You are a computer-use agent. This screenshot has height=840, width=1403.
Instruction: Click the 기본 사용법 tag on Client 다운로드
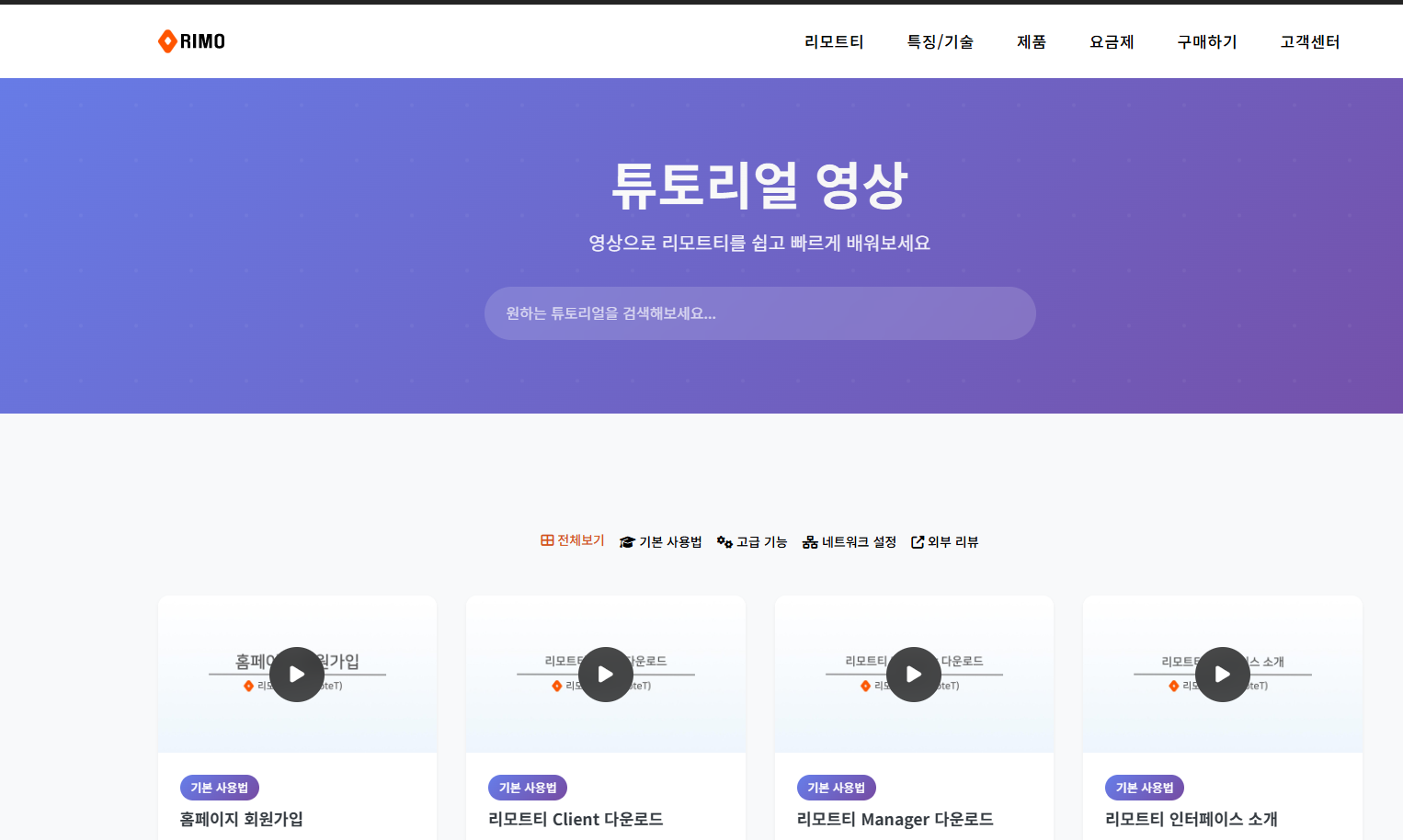point(528,788)
